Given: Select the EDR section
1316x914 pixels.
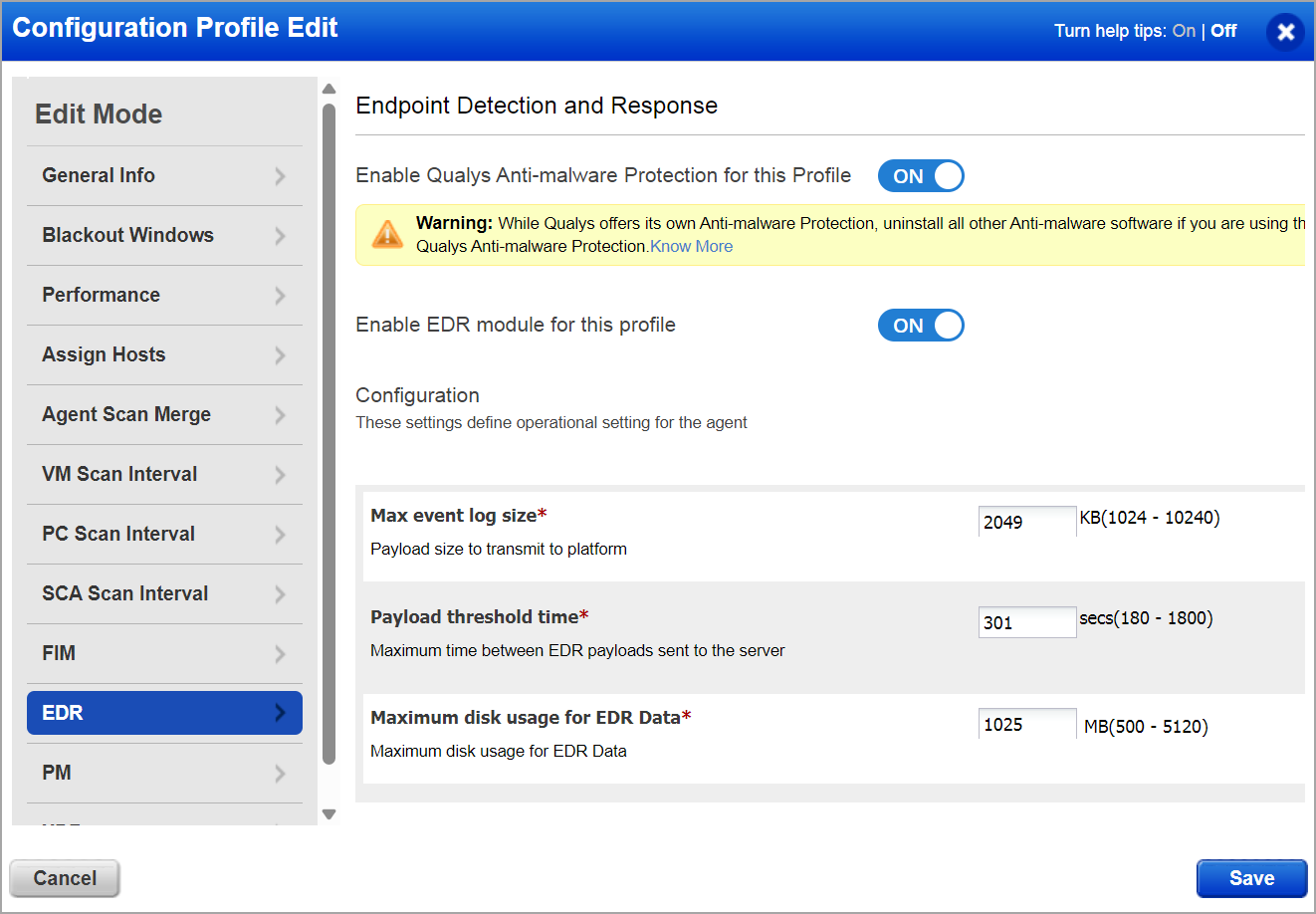Looking at the screenshot, I should tap(164, 713).
